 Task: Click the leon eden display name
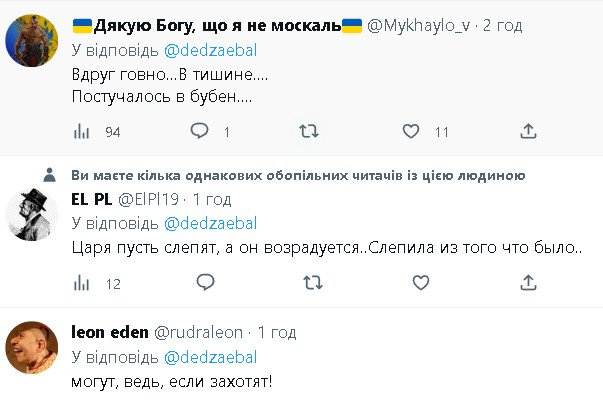point(108,332)
